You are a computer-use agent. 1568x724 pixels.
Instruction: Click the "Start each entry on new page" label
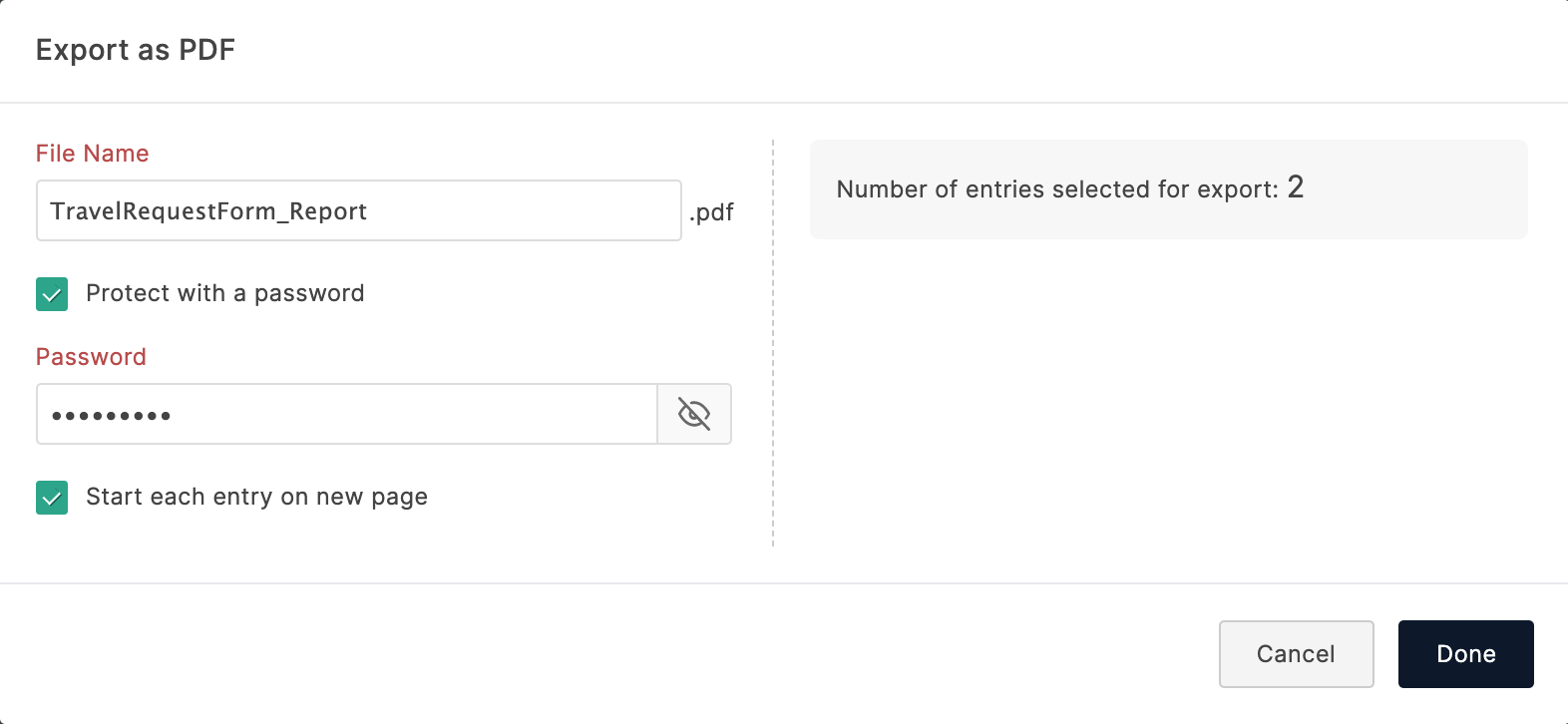tap(256, 497)
